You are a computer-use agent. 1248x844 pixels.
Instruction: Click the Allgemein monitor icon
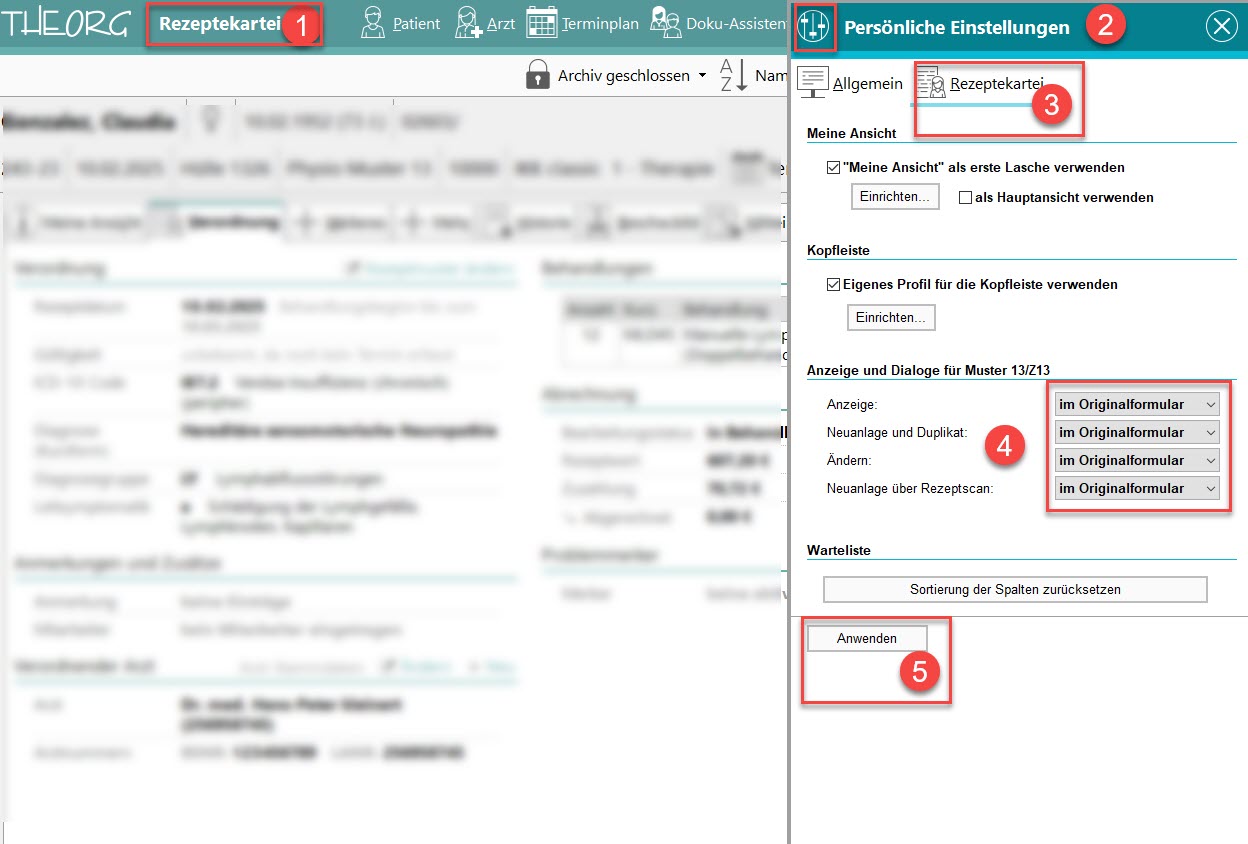tap(813, 83)
